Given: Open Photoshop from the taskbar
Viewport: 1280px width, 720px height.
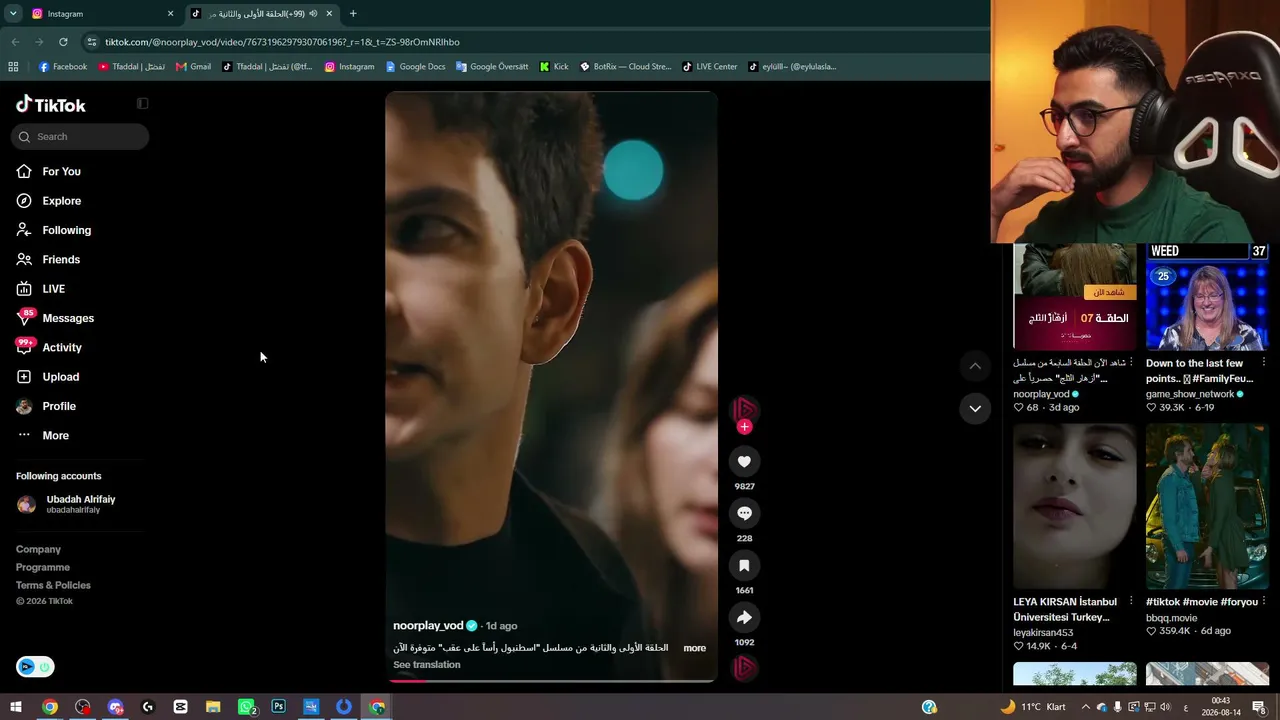Looking at the screenshot, I should click(x=279, y=707).
